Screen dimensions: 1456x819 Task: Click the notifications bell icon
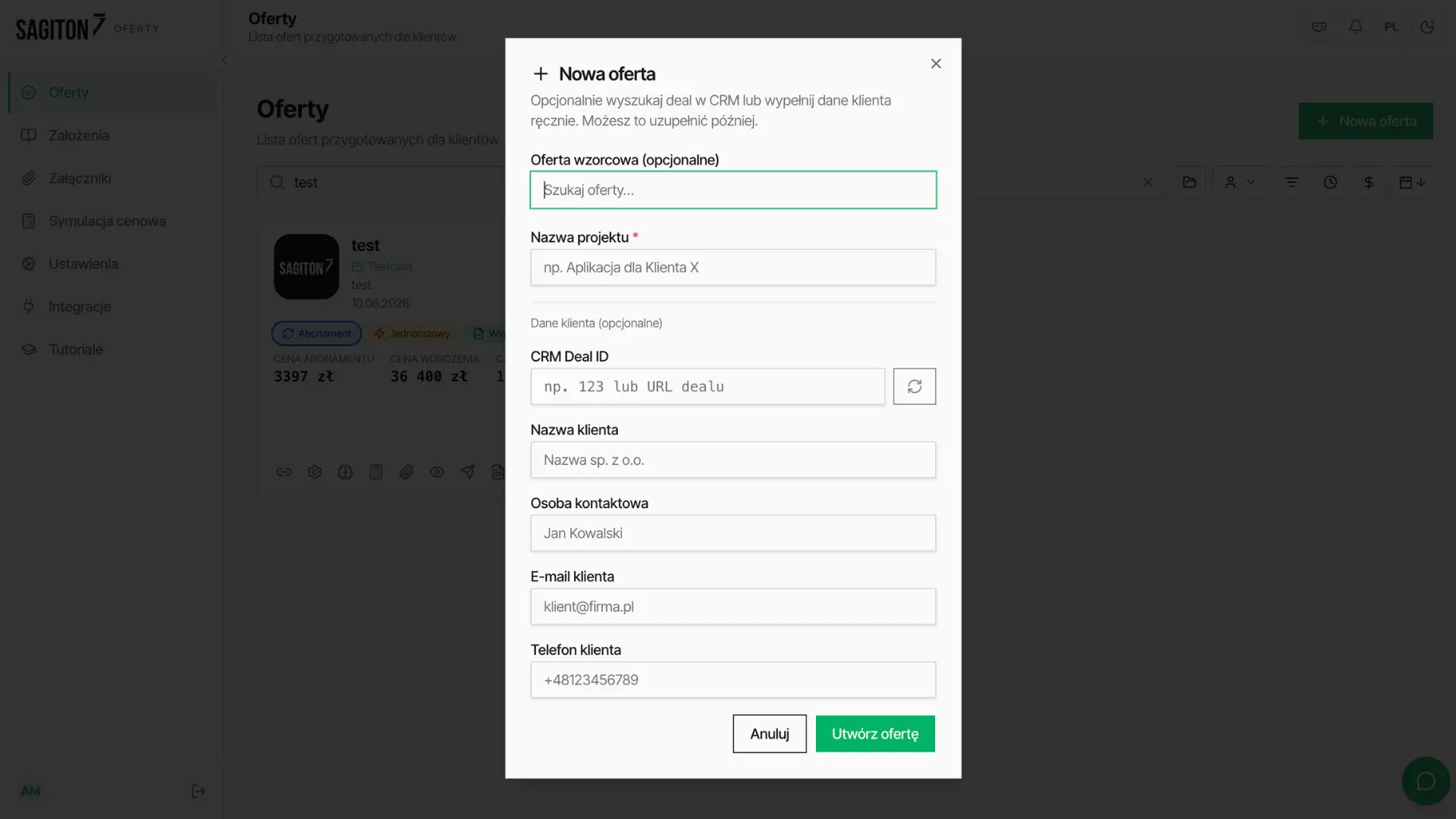pyautogui.click(x=1355, y=27)
